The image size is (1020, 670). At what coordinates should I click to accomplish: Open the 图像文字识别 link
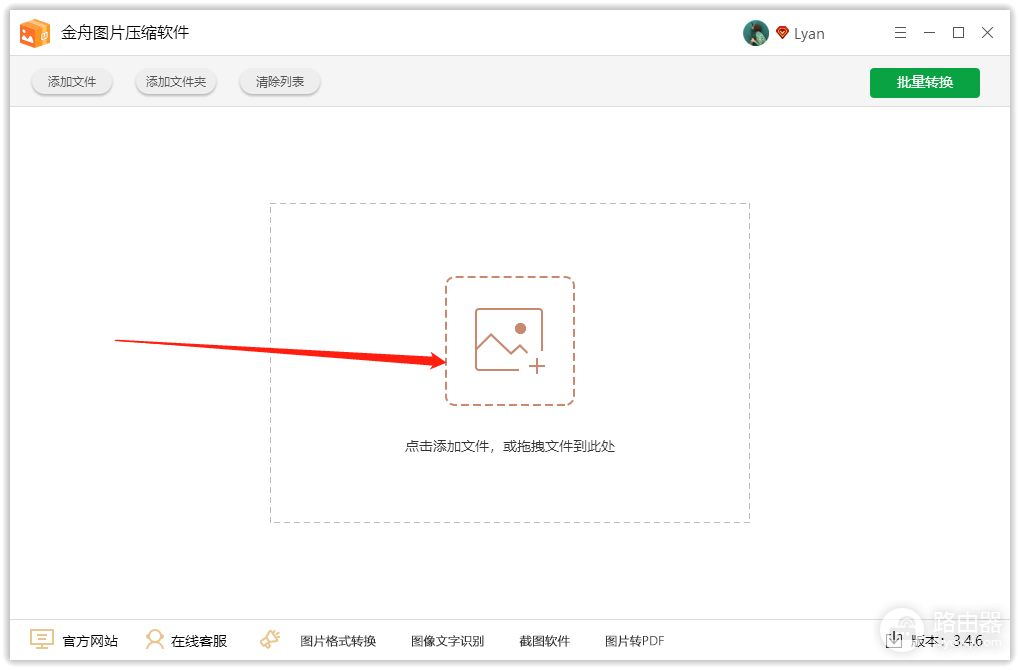(x=447, y=641)
